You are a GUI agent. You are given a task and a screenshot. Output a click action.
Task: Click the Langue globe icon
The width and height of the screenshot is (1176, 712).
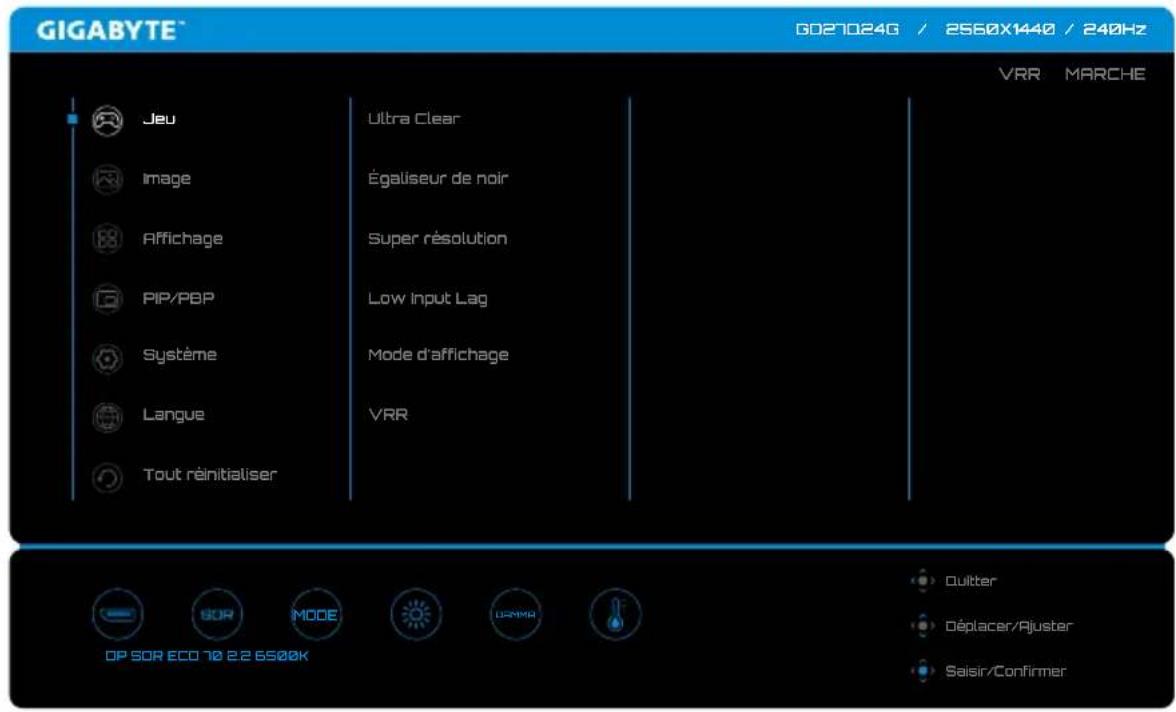coord(107,417)
